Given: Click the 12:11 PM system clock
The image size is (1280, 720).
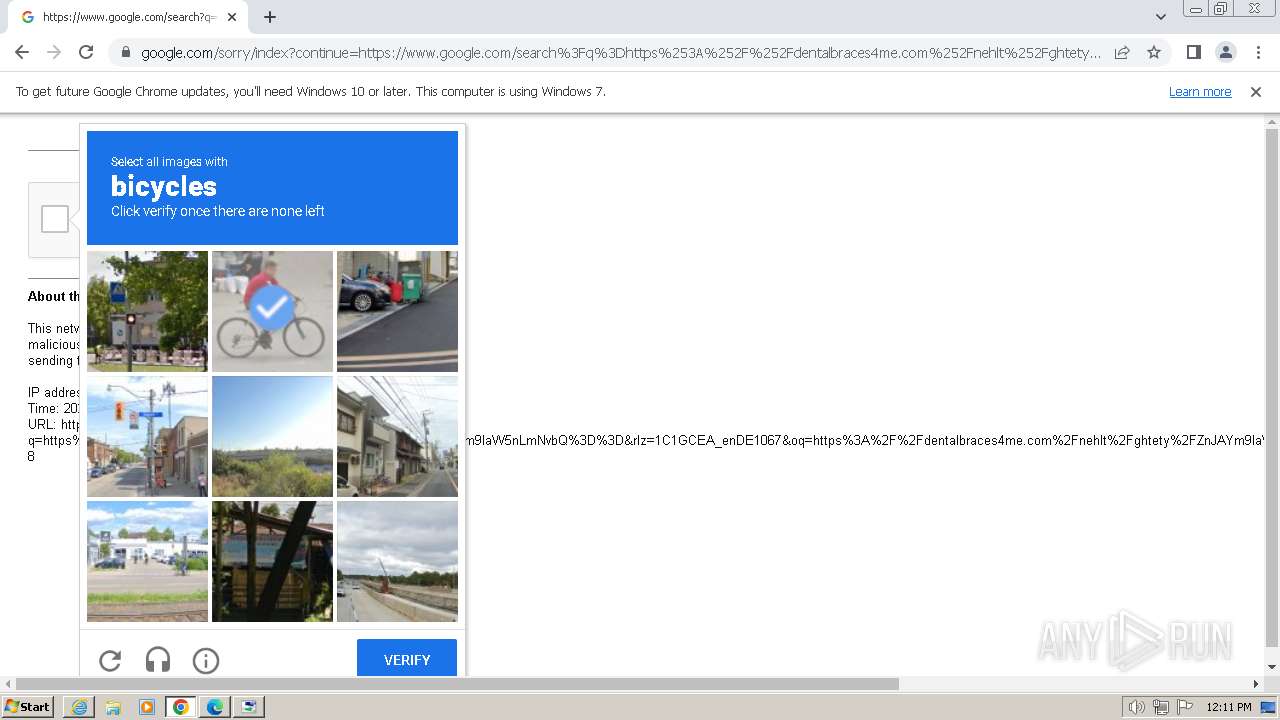Looking at the screenshot, I should point(1229,707).
